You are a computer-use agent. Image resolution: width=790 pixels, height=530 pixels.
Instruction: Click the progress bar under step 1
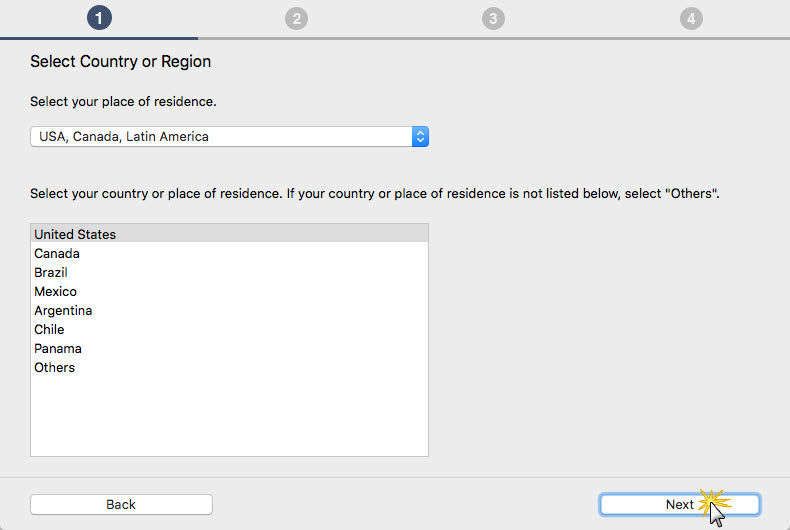[x=99, y=38]
